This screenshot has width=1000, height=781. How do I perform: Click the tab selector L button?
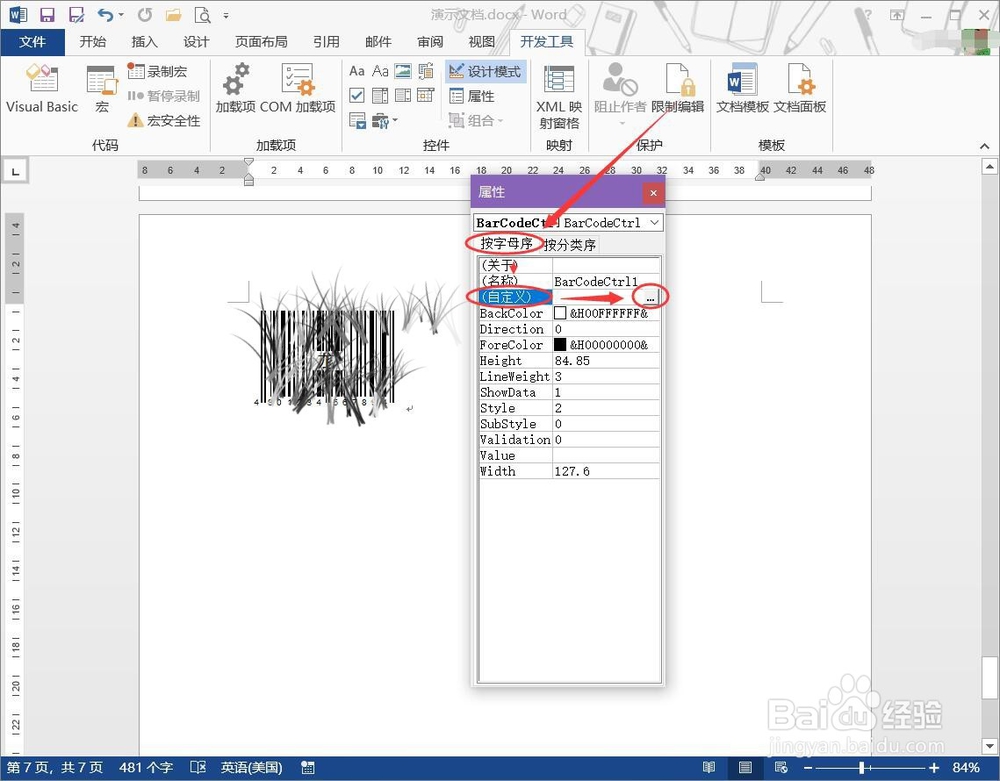(x=16, y=171)
